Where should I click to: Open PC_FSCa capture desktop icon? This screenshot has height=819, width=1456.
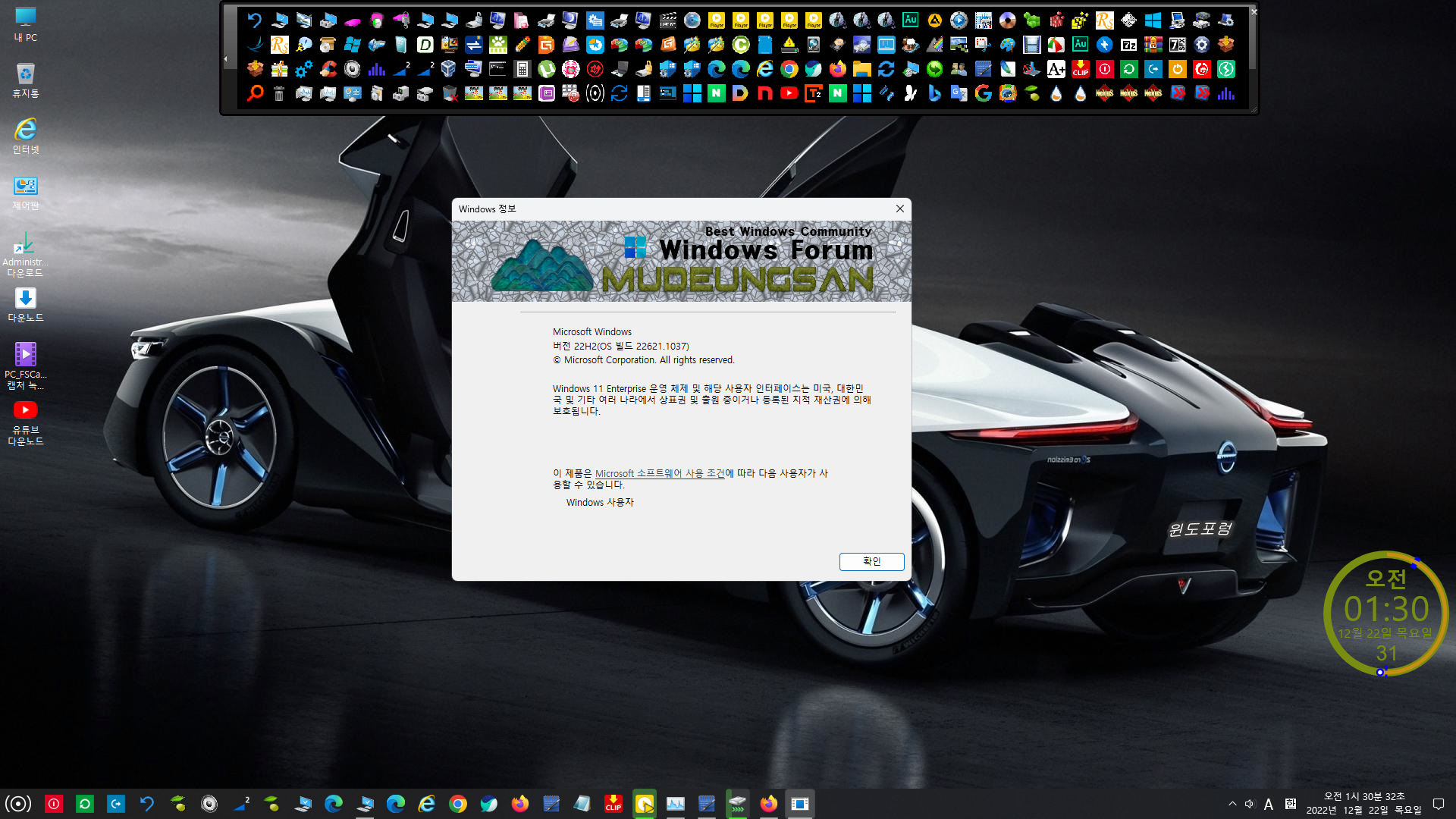click(x=26, y=366)
